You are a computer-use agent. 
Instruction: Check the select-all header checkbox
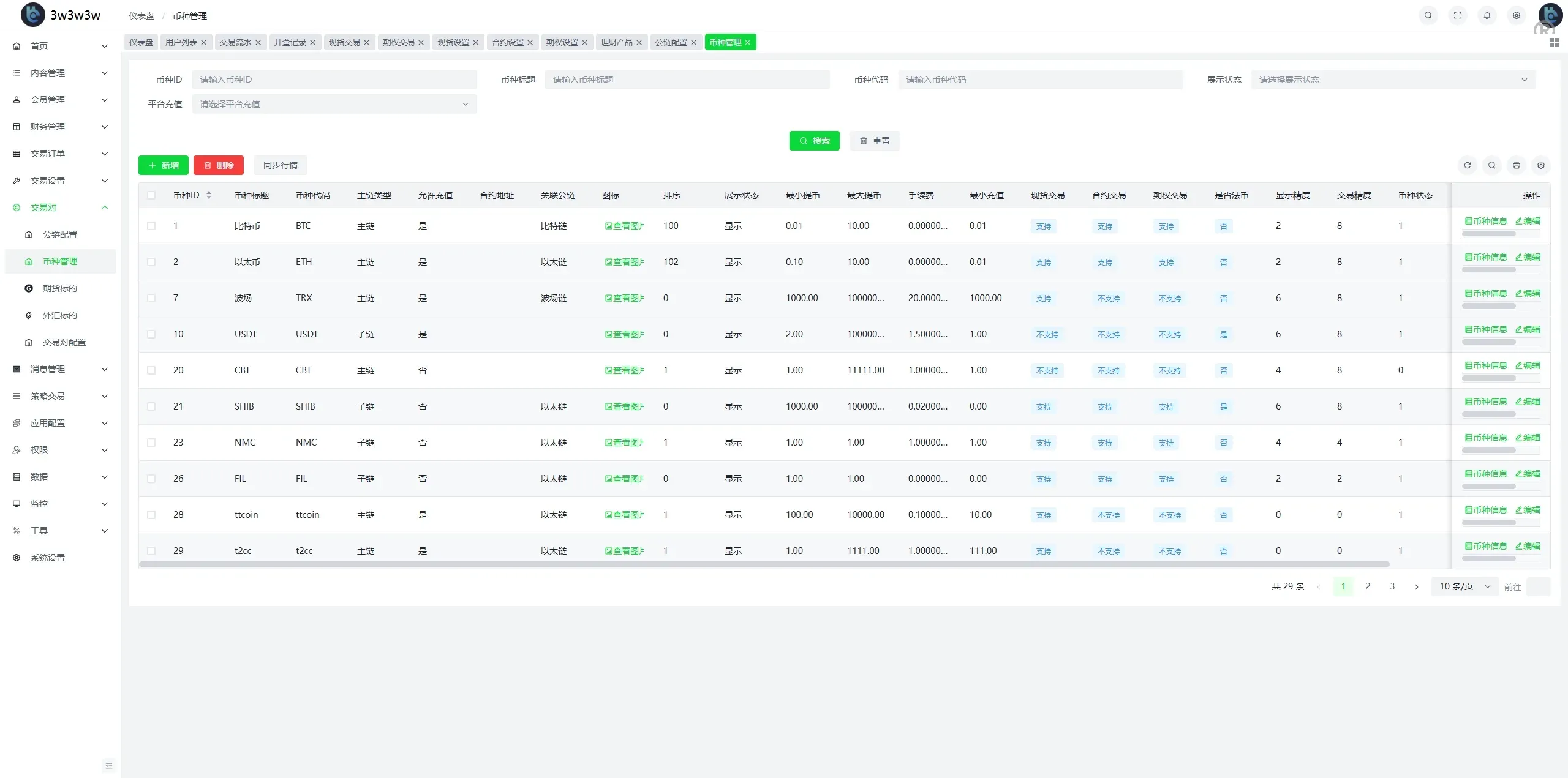click(151, 195)
